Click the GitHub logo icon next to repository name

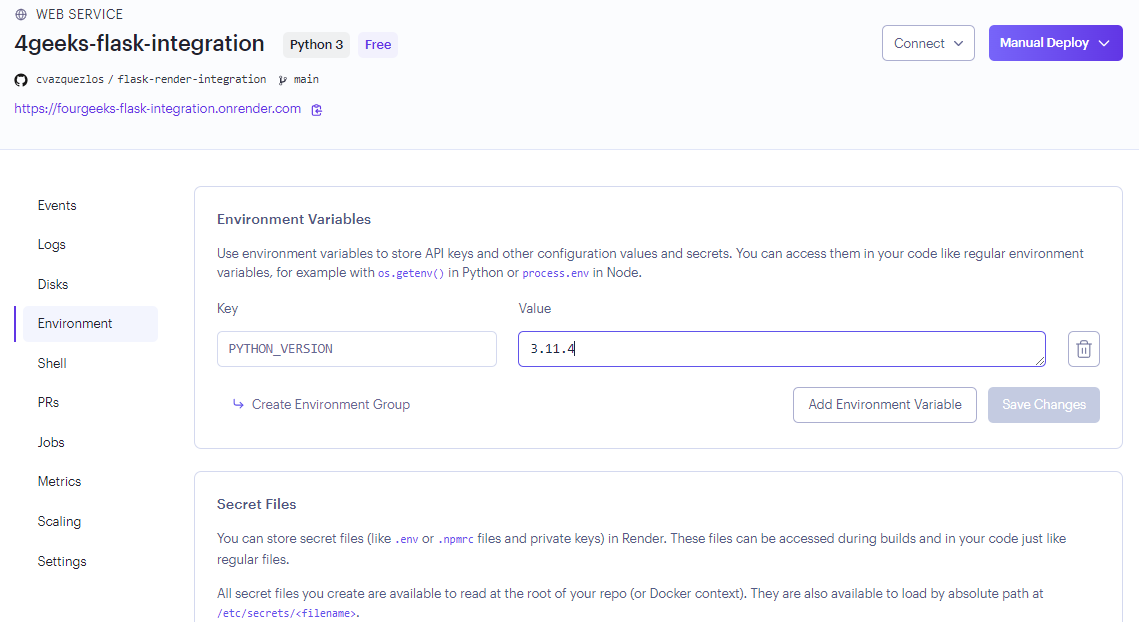point(21,80)
